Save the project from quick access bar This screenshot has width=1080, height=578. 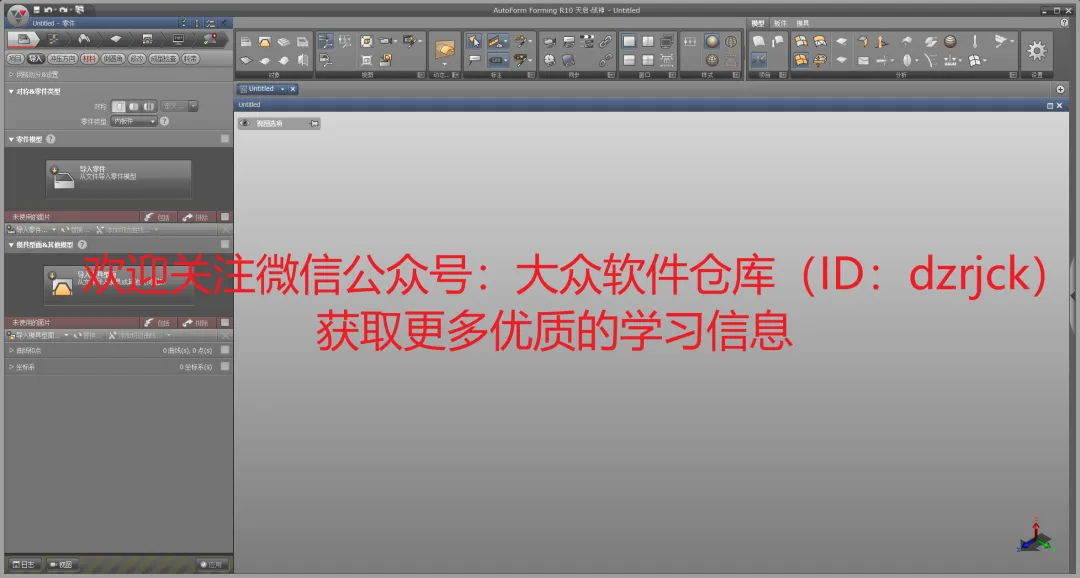tap(37, 10)
